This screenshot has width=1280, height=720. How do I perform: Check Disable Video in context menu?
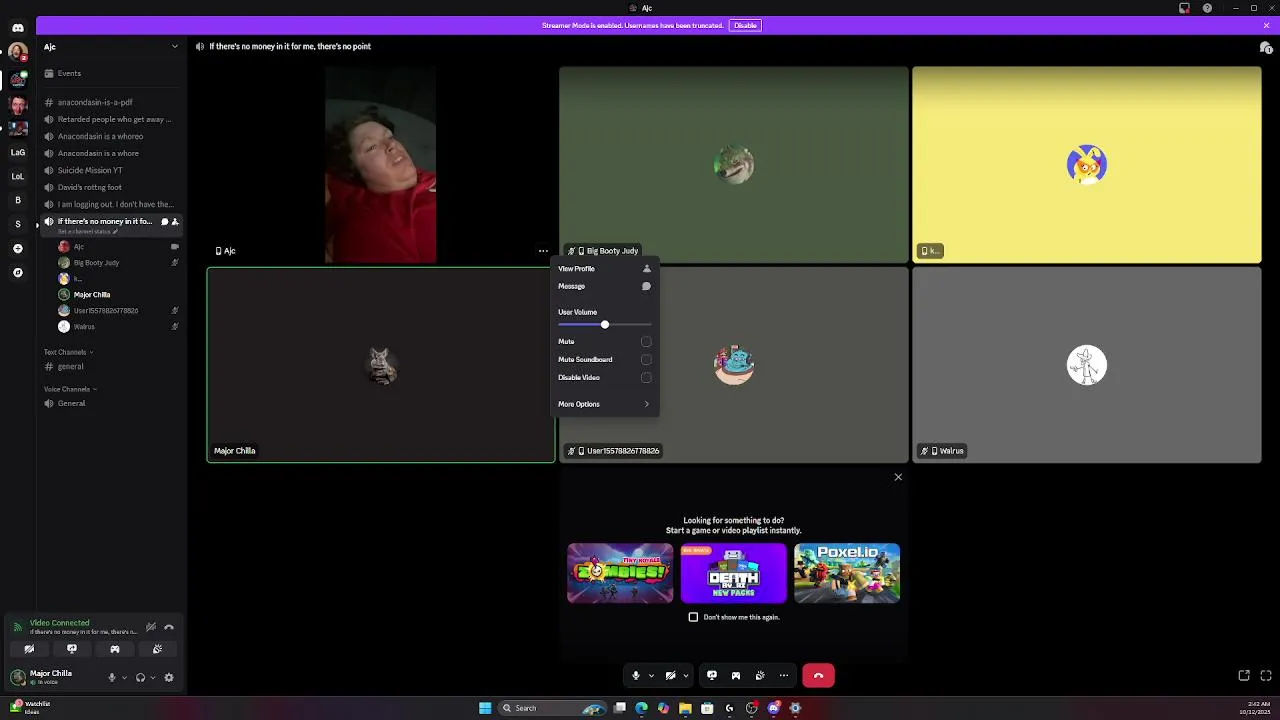tap(646, 378)
